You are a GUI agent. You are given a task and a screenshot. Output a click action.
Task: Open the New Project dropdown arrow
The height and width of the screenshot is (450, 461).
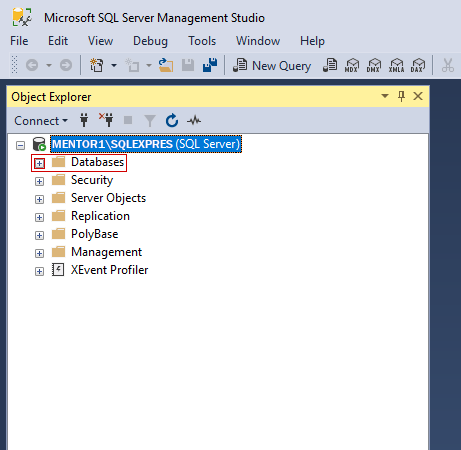[114, 65]
